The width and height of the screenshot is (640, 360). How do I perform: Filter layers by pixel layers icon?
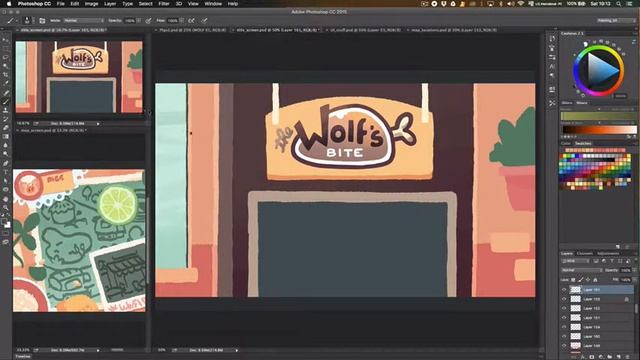(596, 261)
